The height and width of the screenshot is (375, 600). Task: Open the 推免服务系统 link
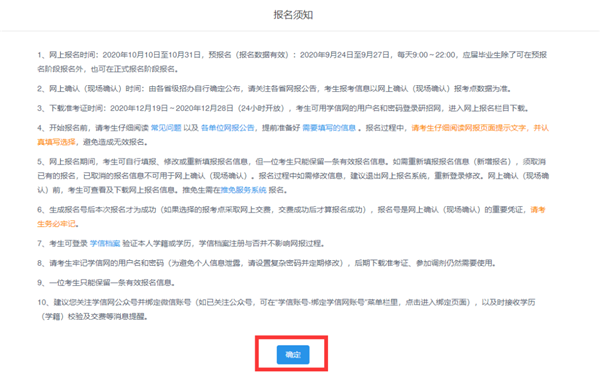(x=244, y=190)
